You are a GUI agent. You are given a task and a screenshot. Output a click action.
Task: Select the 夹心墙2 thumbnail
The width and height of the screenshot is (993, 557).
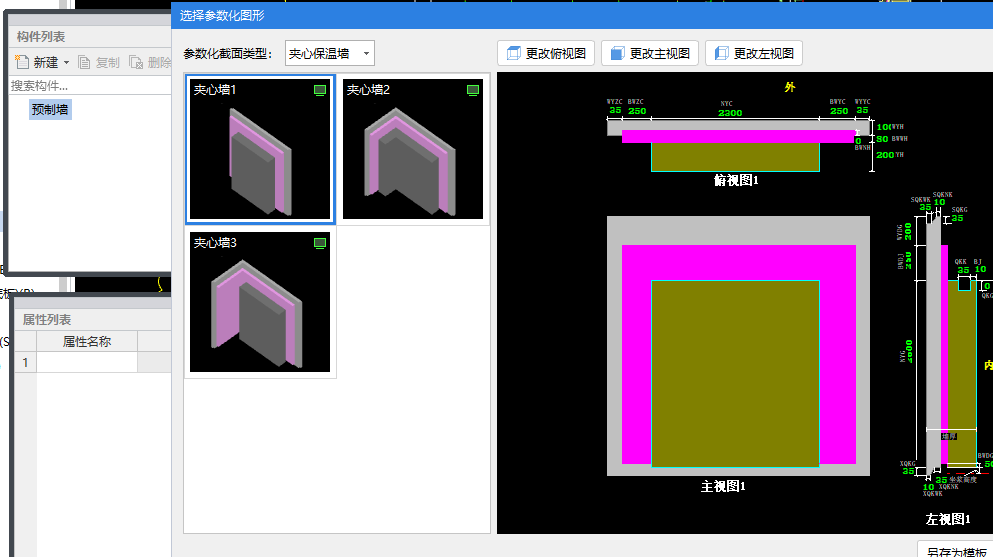pyautogui.click(x=413, y=149)
